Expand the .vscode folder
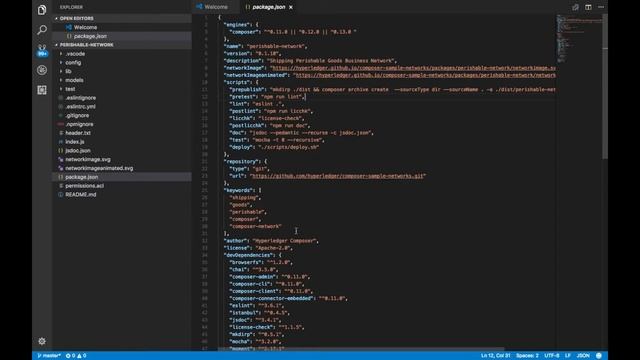 [122, 54]
